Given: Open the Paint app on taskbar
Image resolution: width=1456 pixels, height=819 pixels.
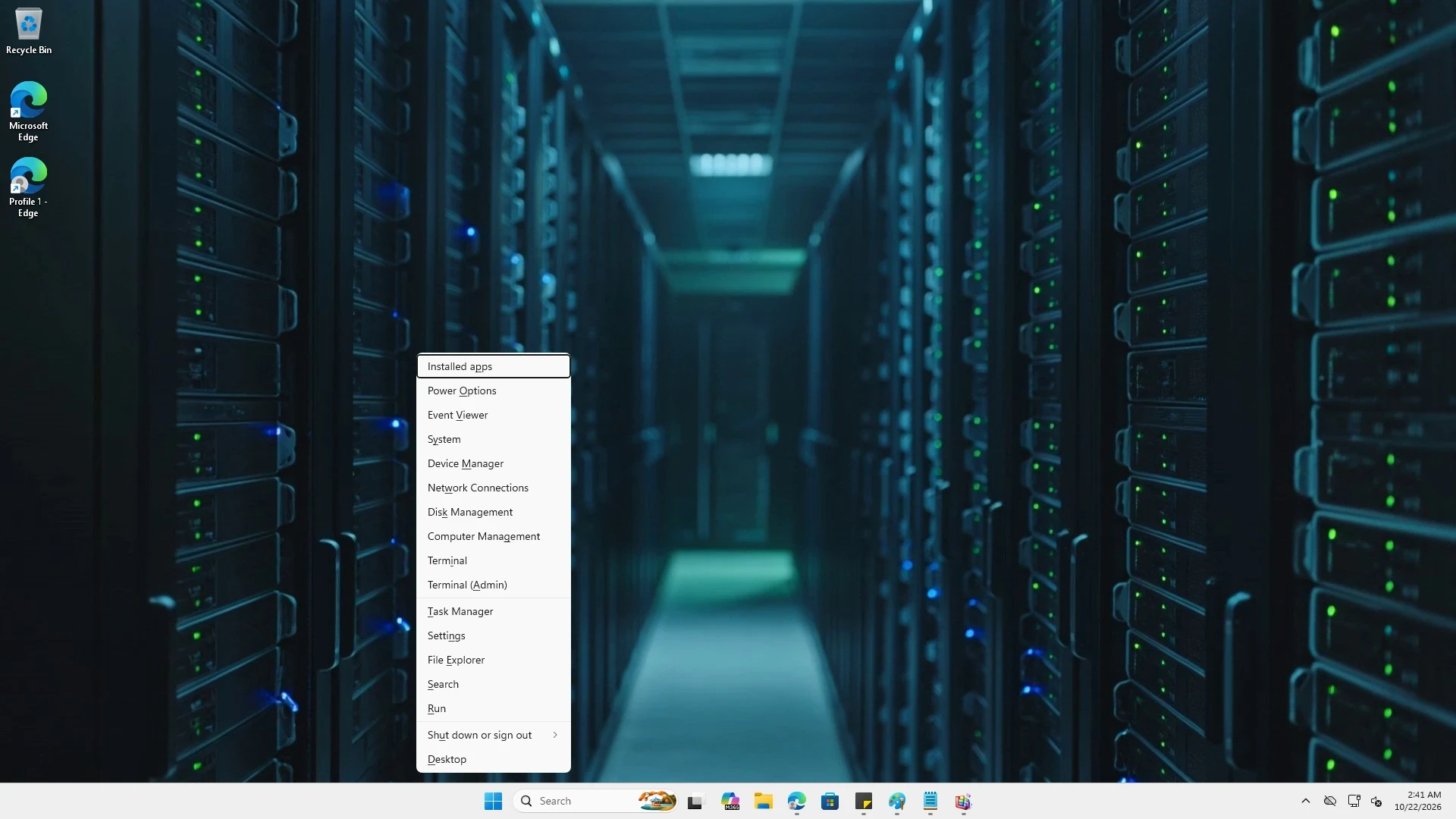Looking at the screenshot, I should coord(897,801).
